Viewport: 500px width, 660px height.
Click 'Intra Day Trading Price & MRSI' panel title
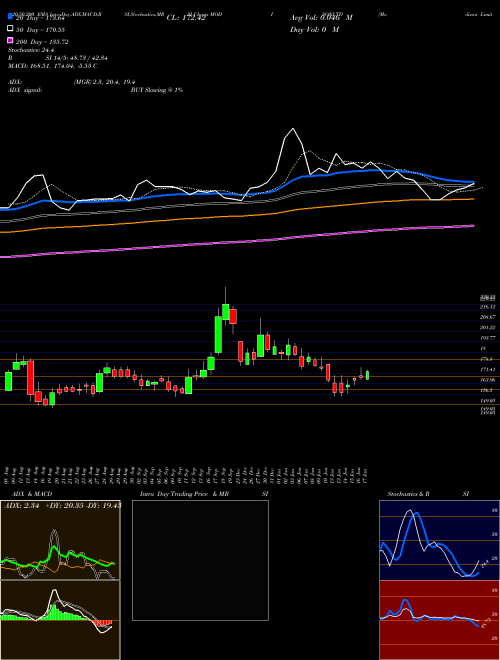point(204,494)
